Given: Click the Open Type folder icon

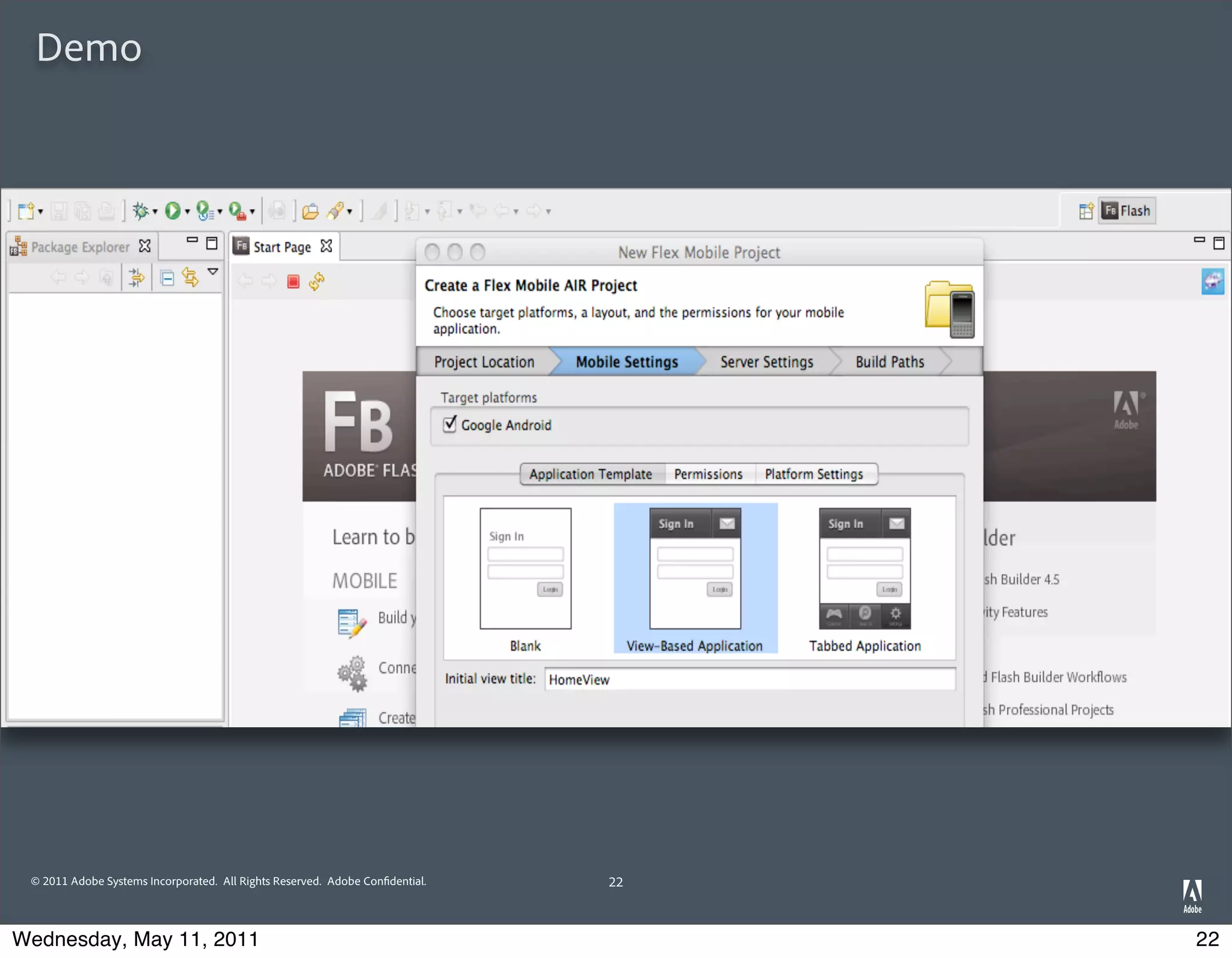Looking at the screenshot, I should coord(310,211).
